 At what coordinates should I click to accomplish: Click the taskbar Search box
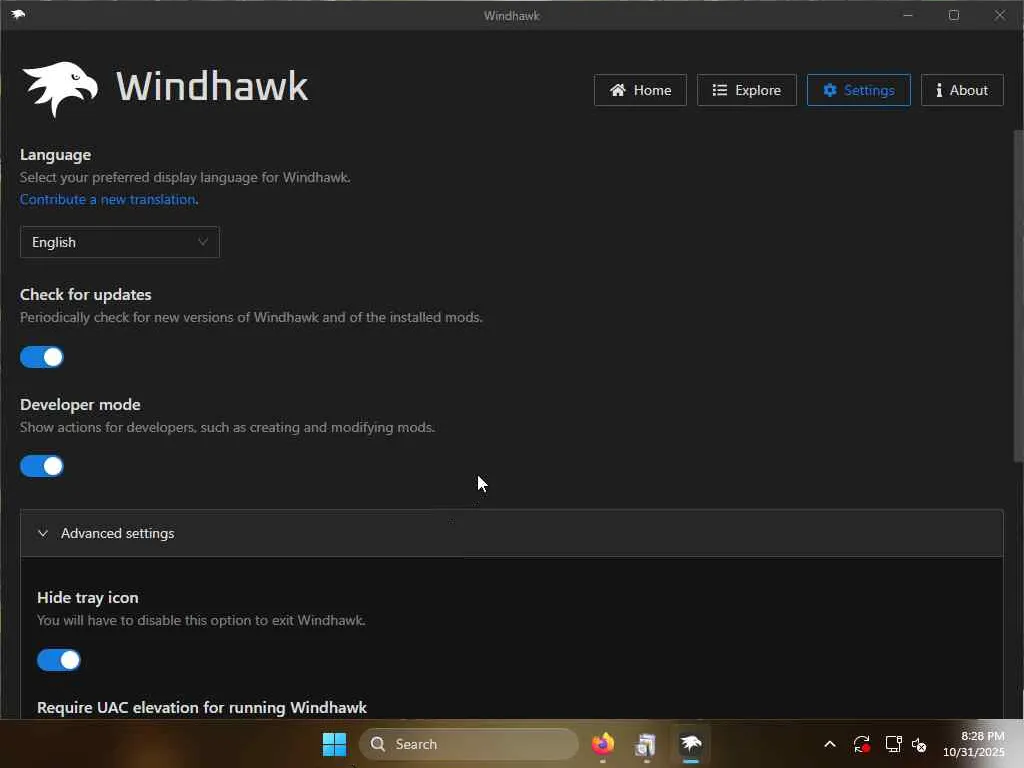tap(468, 744)
